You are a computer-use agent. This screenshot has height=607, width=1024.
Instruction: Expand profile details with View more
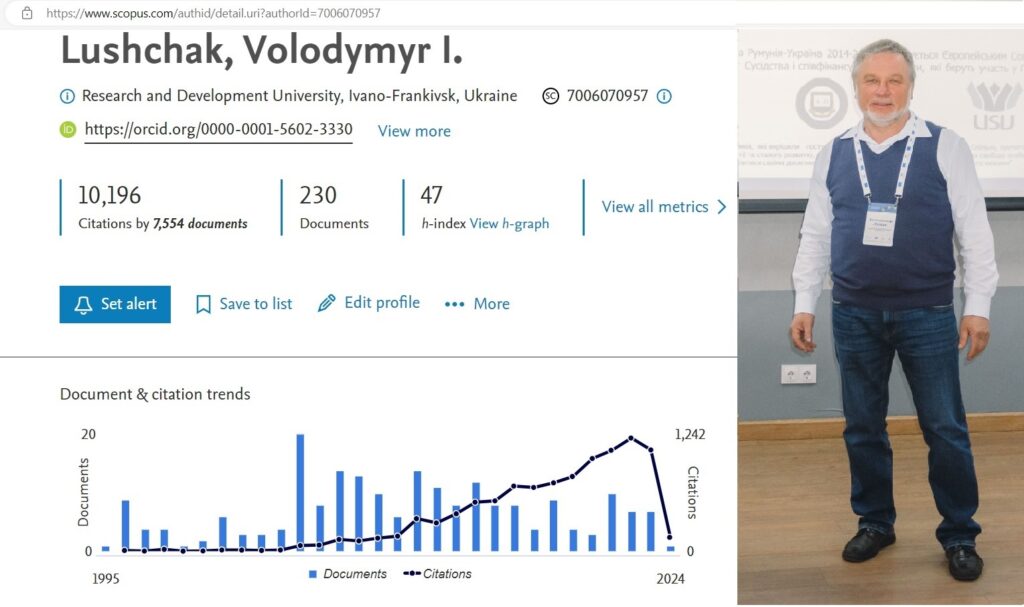pyautogui.click(x=414, y=131)
